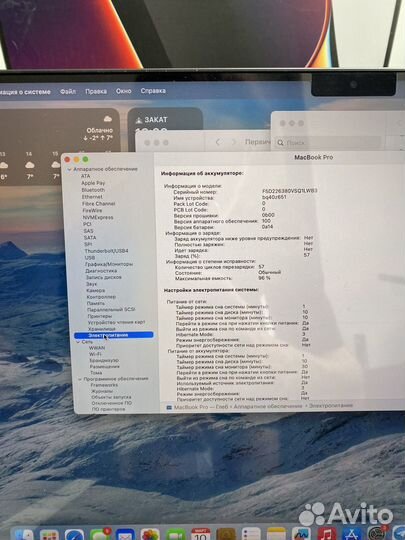Open App Store from the Dock
The height and width of the screenshot is (540, 405).
[x=352, y=534]
